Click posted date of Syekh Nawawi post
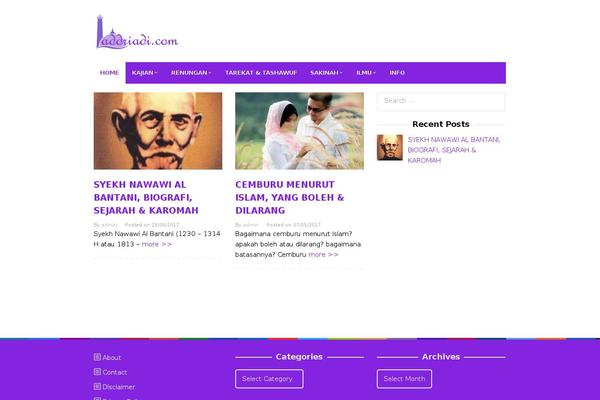The image size is (600, 400). tap(165, 225)
